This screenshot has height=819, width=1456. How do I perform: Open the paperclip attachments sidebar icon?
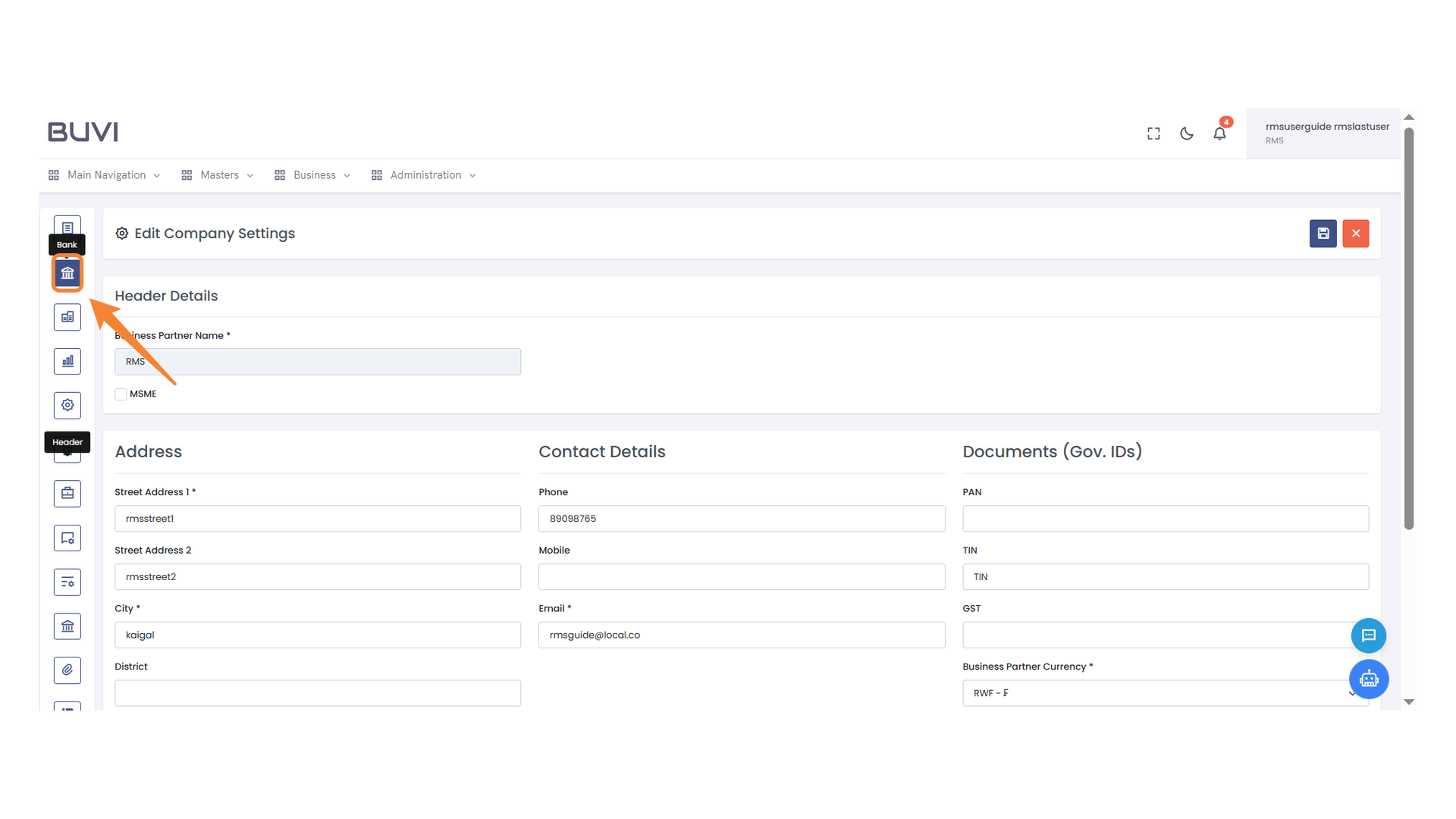(67, 670)
